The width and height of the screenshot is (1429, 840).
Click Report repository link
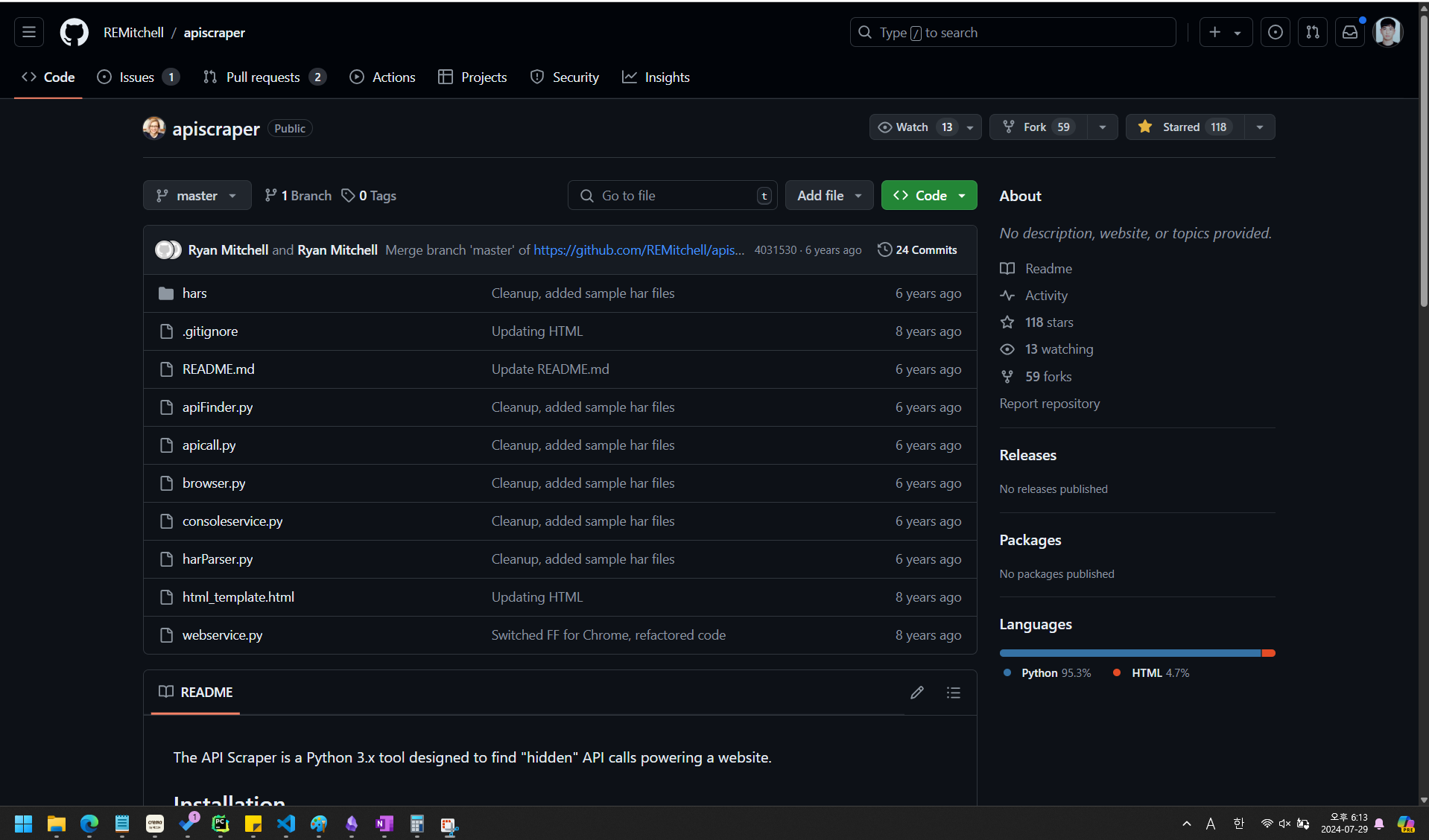1049,404
